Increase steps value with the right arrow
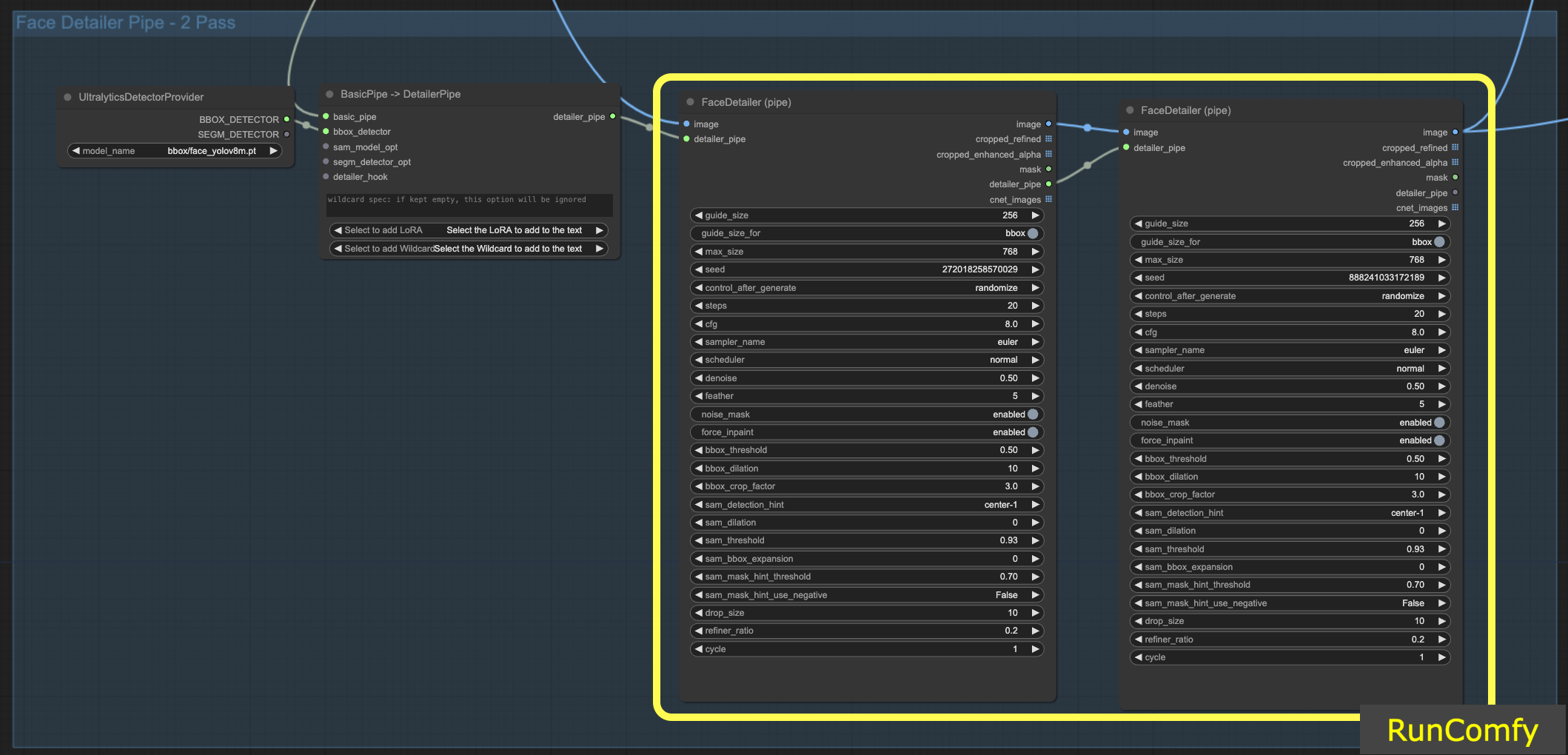 pyautogui.click(x=1036, y=305)
